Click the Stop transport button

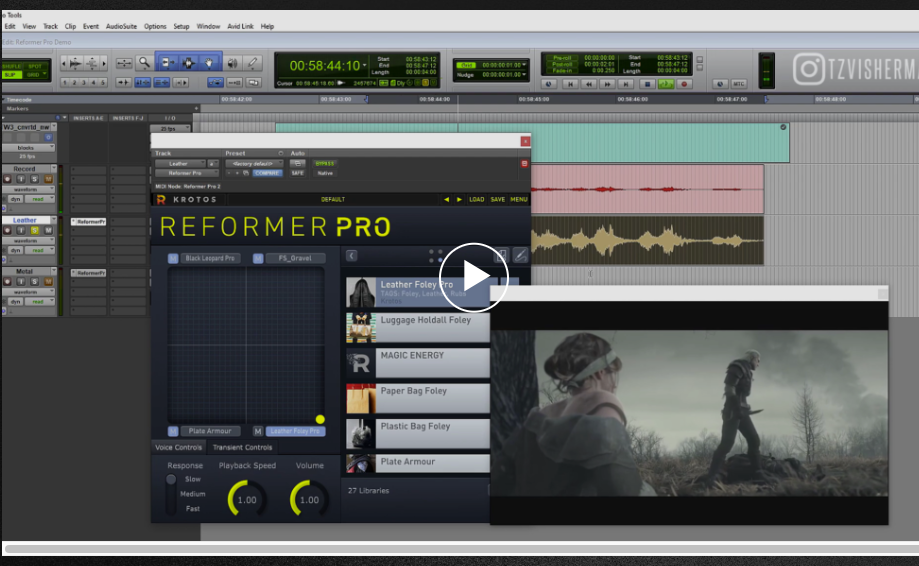point(648,84)
